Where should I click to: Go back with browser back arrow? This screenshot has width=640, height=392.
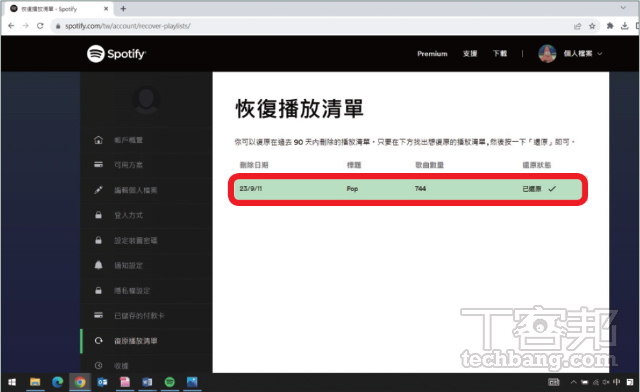(x=11, y=26)
